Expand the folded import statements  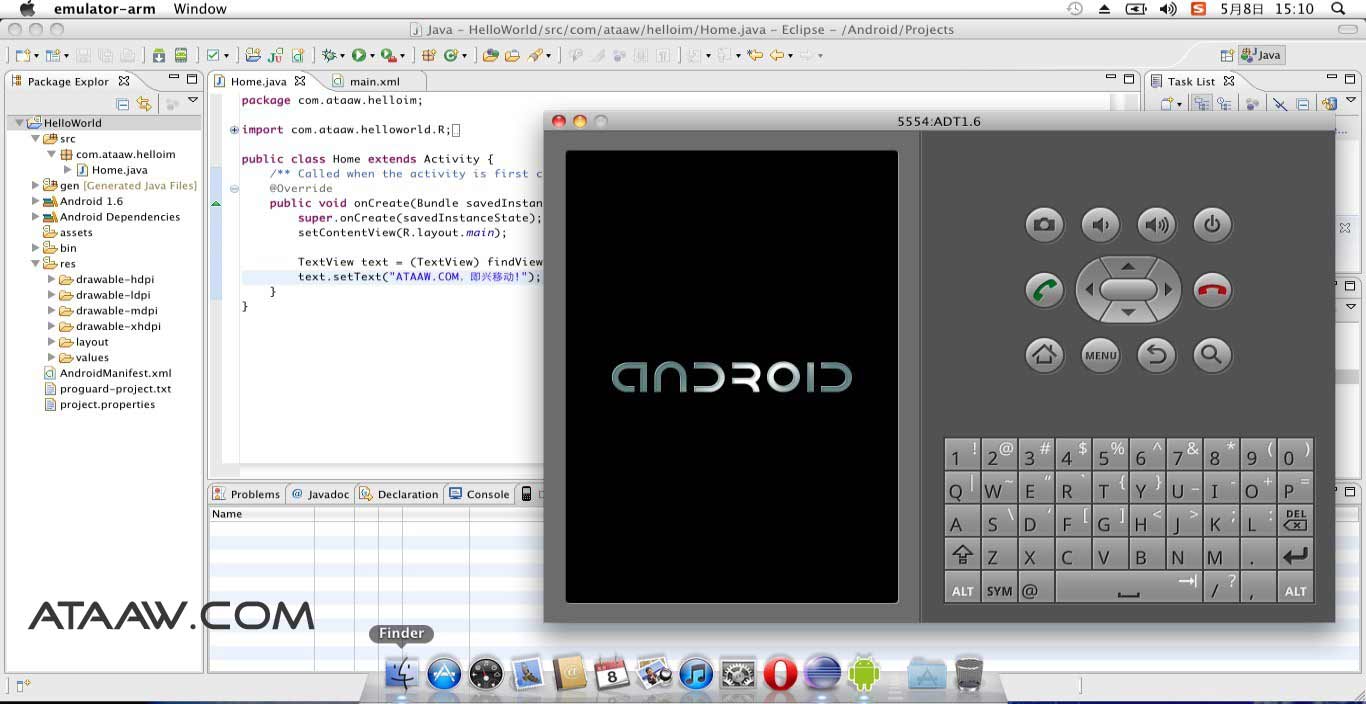click(x=234, y=130)
